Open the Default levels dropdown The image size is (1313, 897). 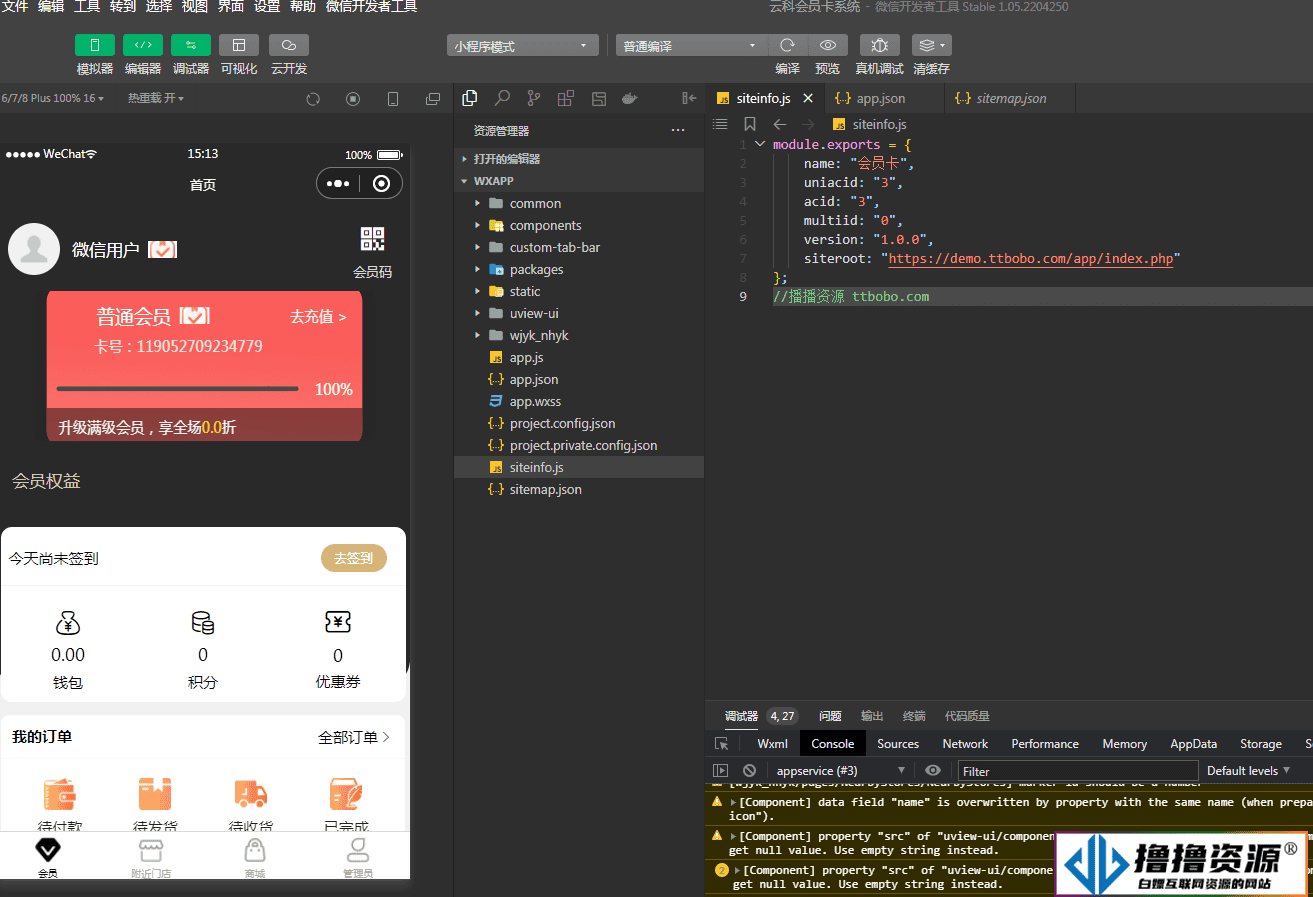pos(1248,770)
